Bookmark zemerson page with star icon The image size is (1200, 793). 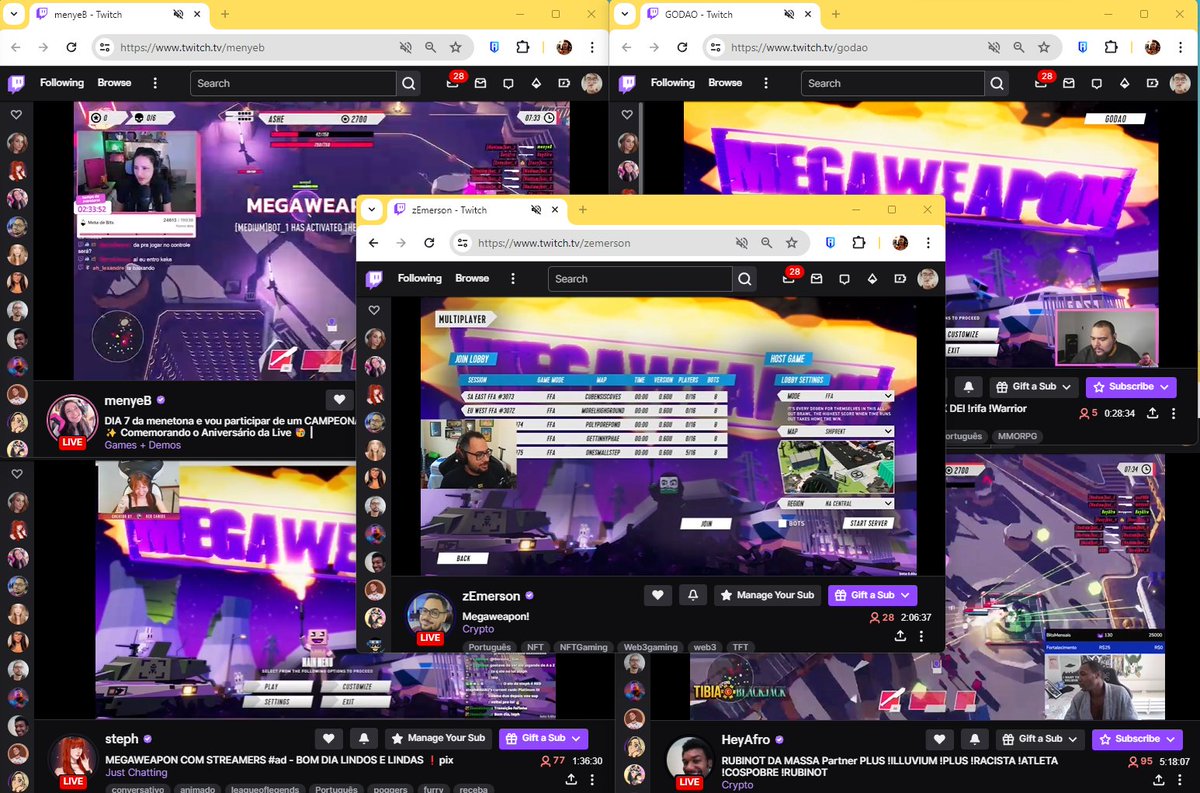click(792, 243)
